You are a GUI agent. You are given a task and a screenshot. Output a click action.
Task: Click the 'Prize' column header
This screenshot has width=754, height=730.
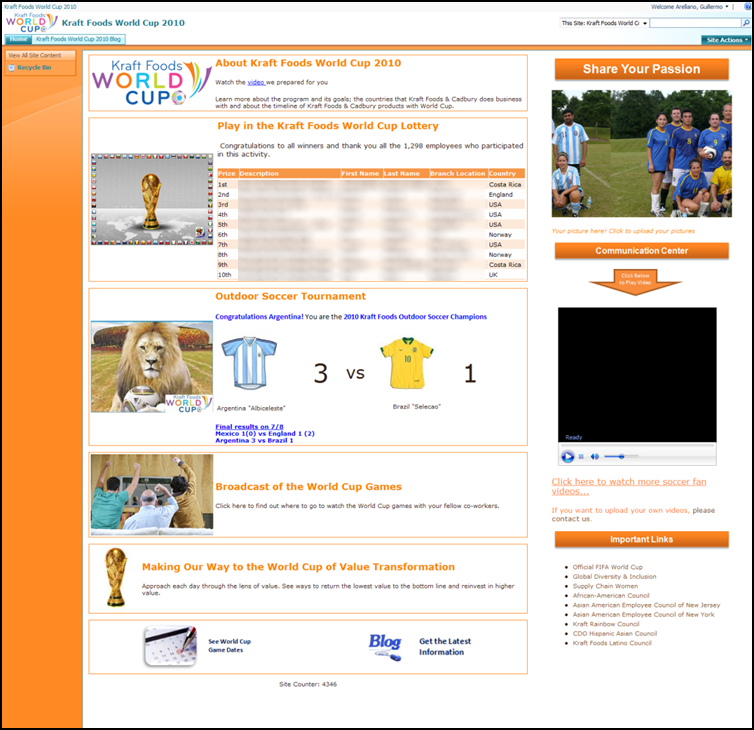point(227,174)
